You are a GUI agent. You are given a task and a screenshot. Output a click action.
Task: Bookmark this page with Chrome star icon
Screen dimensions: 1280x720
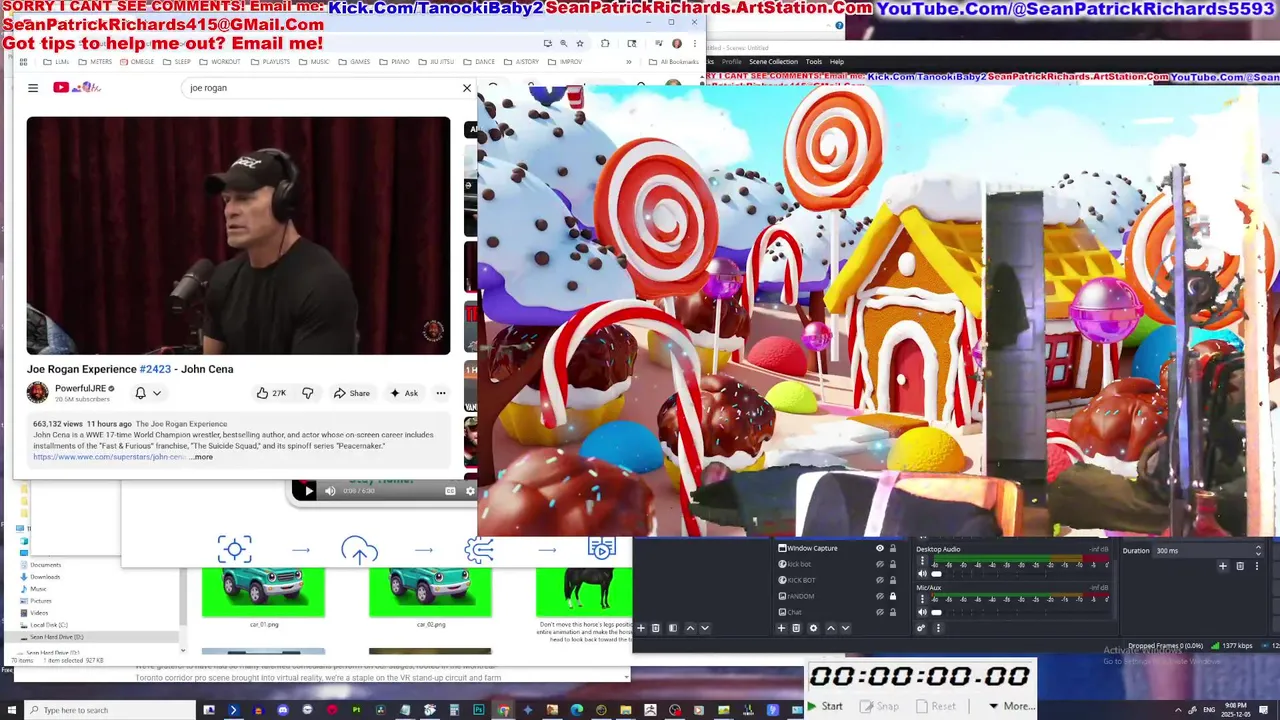pos(580,43)
